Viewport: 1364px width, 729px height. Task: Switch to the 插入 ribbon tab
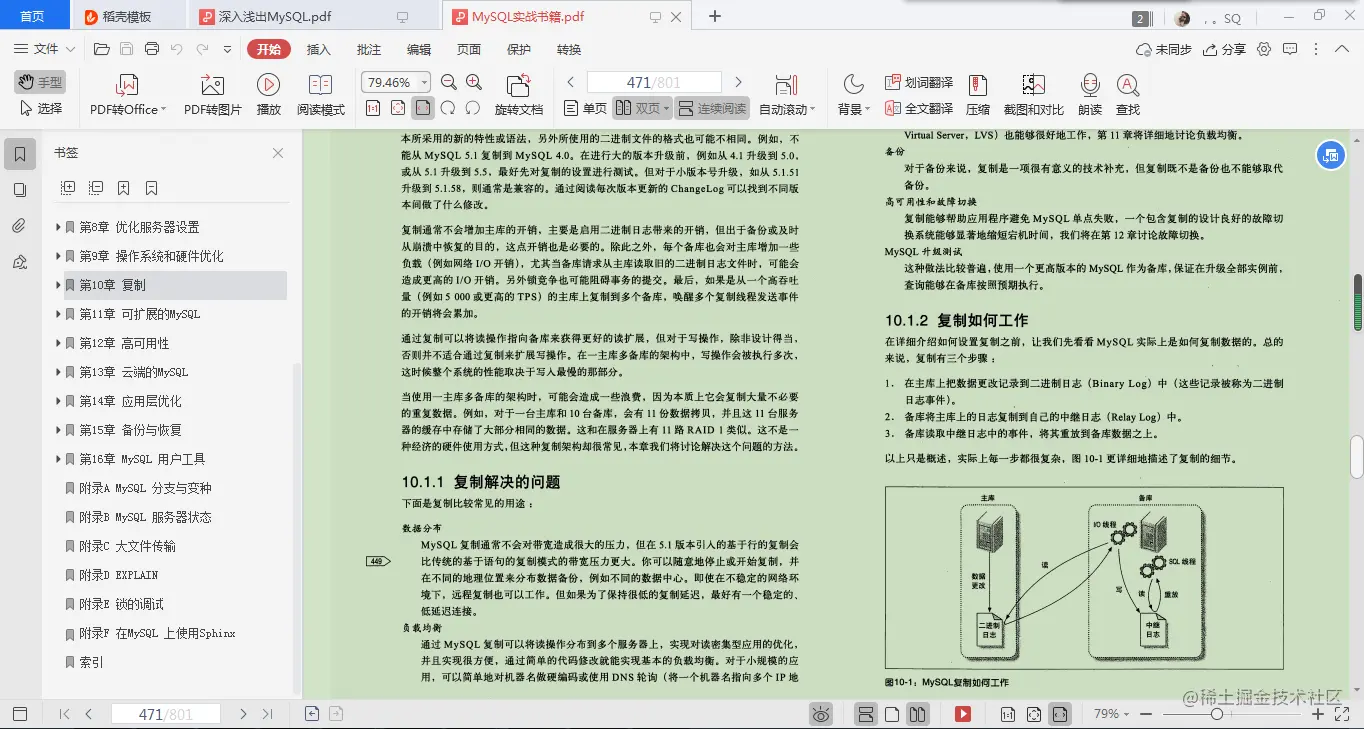click(318, 49)
